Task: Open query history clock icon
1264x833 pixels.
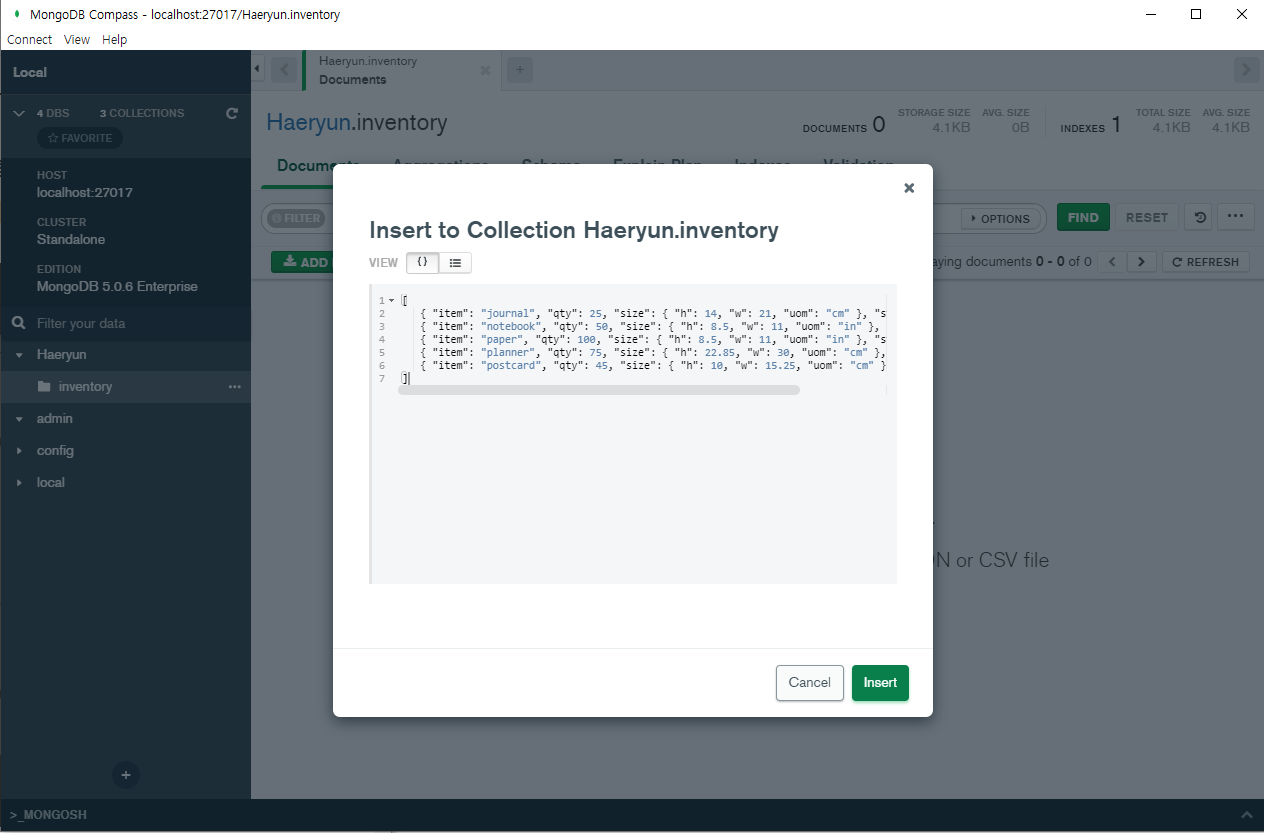Action: [1198, 217]
